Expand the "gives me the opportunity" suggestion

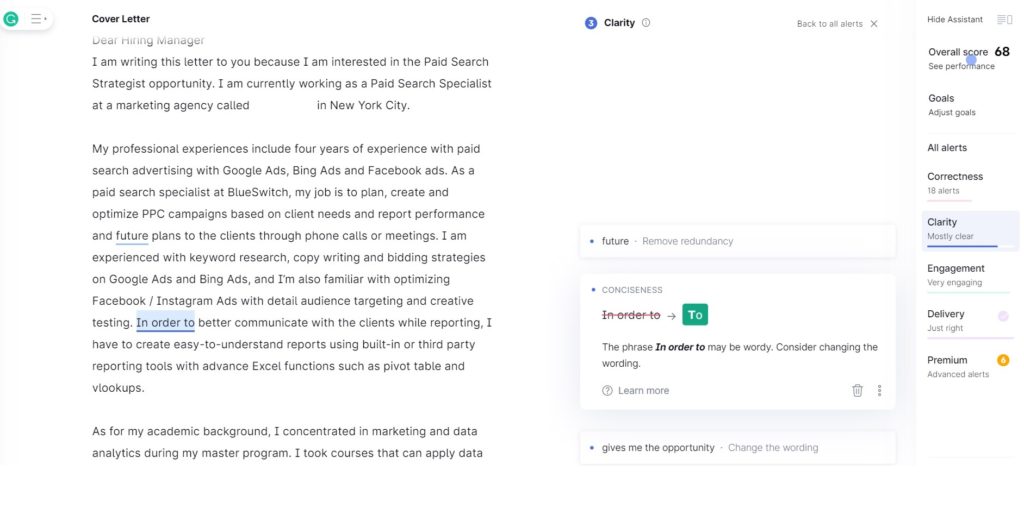pyautogui.click(x=737, y=448)
